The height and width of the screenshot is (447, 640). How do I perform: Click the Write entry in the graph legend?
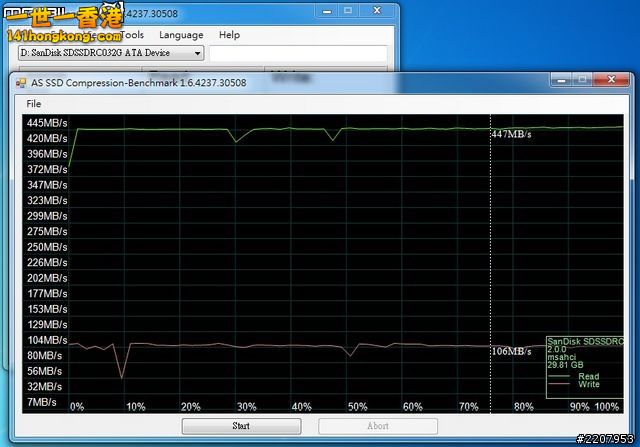tap(588, 384)
